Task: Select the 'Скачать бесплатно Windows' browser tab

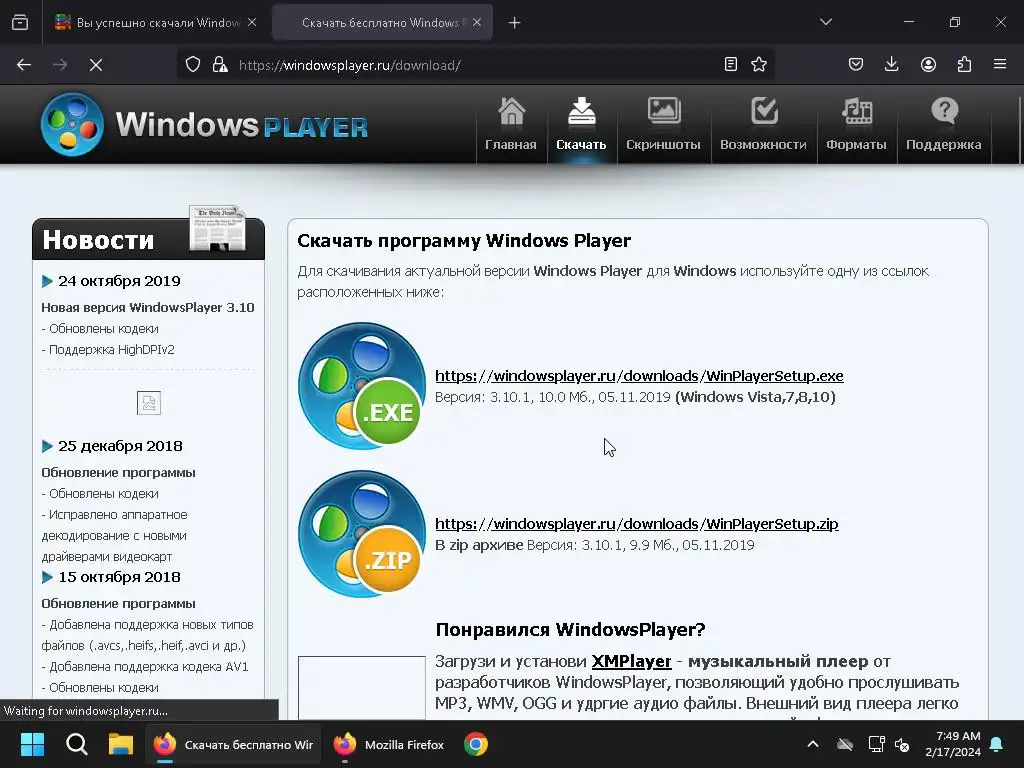Action: click(x=383, y=23)
